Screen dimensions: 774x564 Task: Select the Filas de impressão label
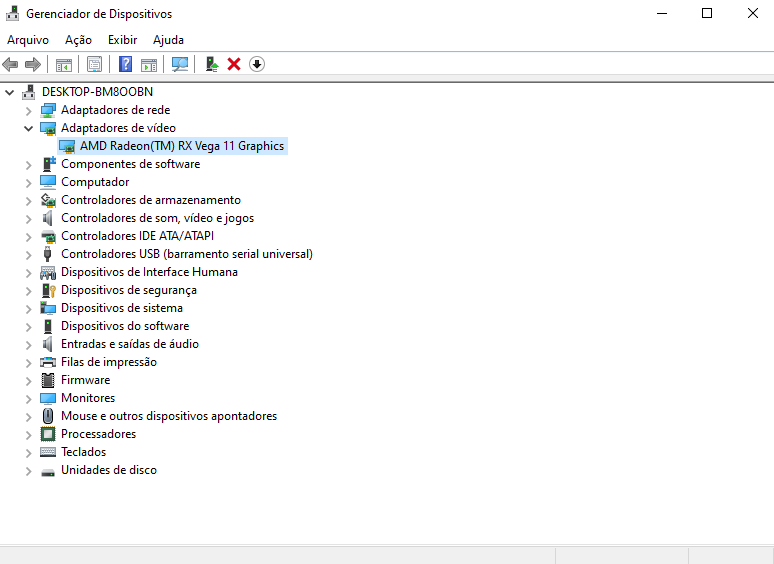click(x=109, y=362)
